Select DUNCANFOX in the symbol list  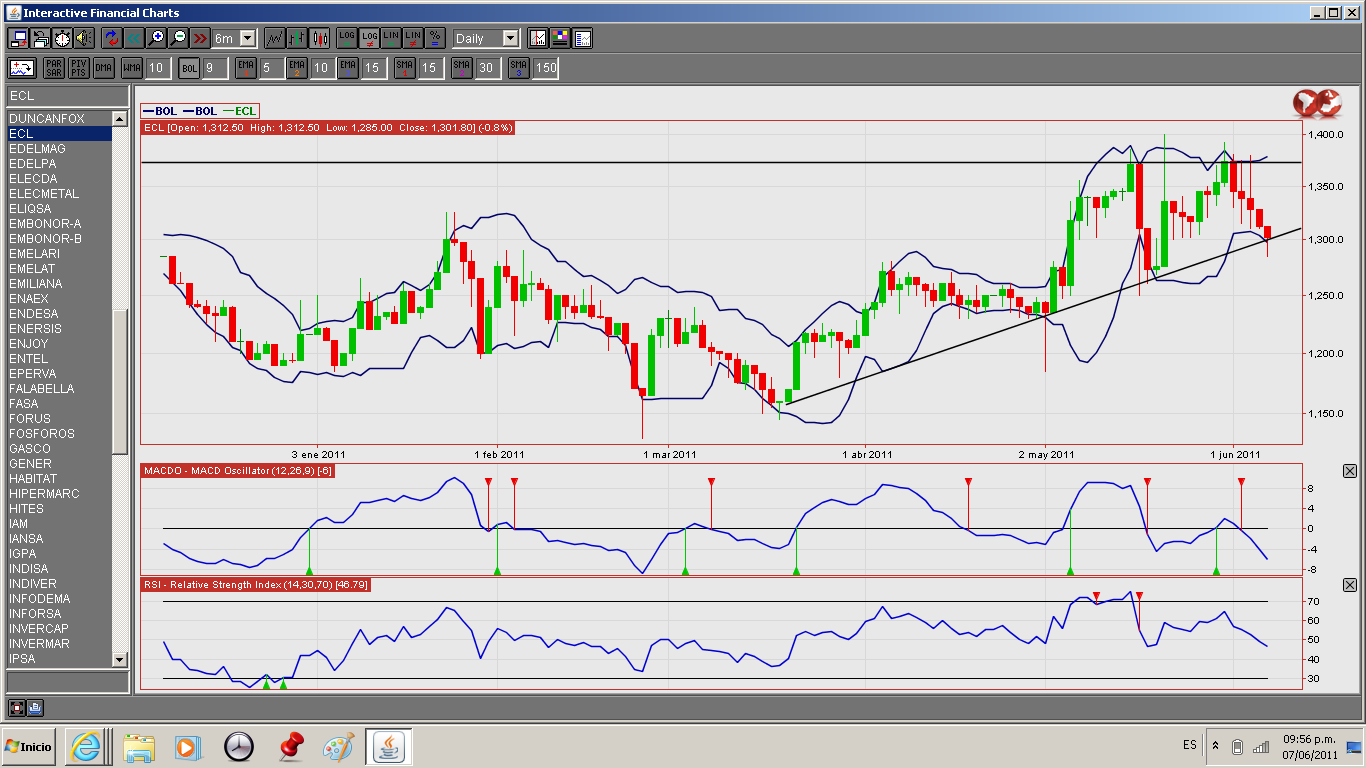pyautogui.click(x=59, y=119)
